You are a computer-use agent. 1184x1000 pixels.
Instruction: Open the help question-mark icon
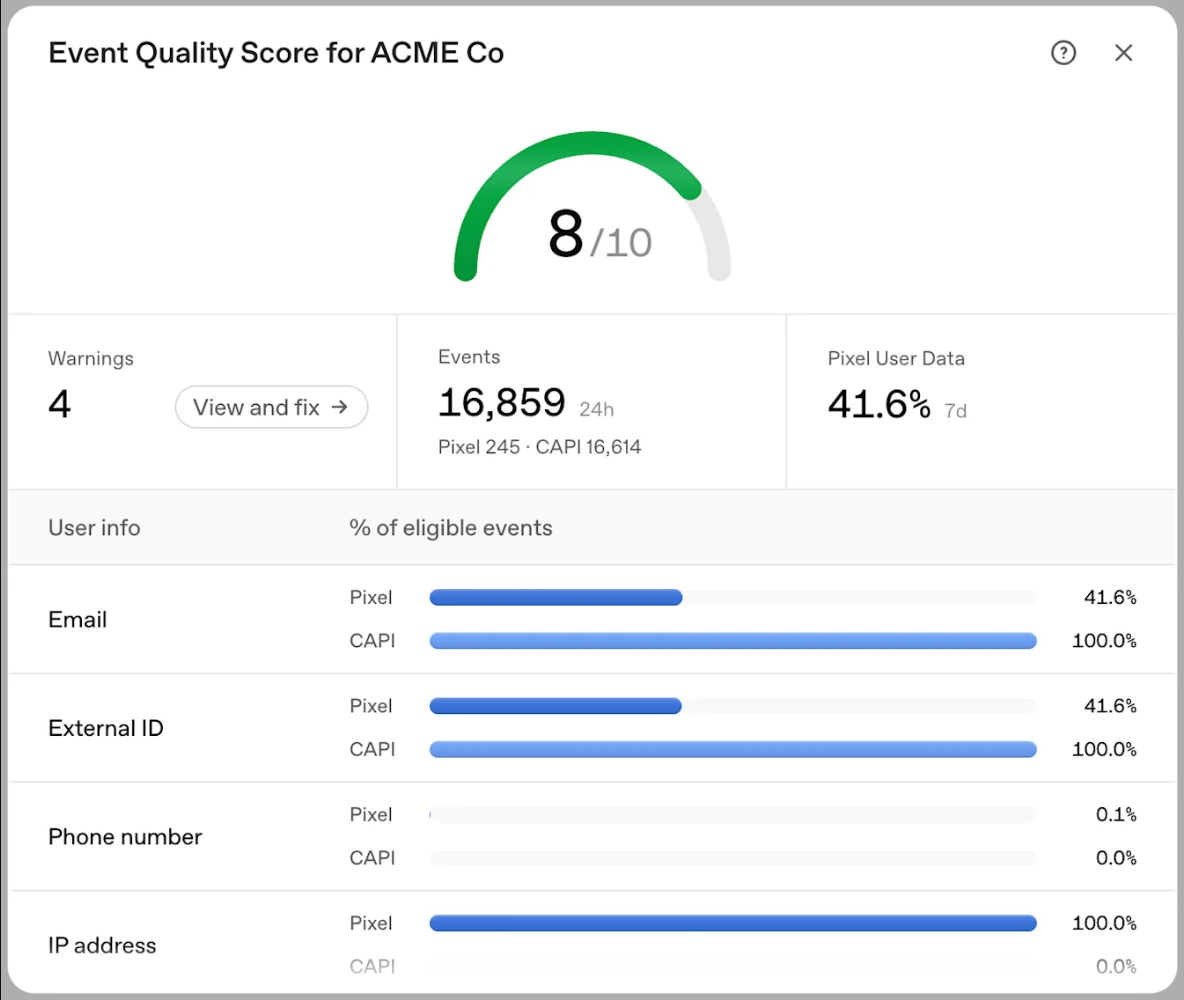[1063, 53]
